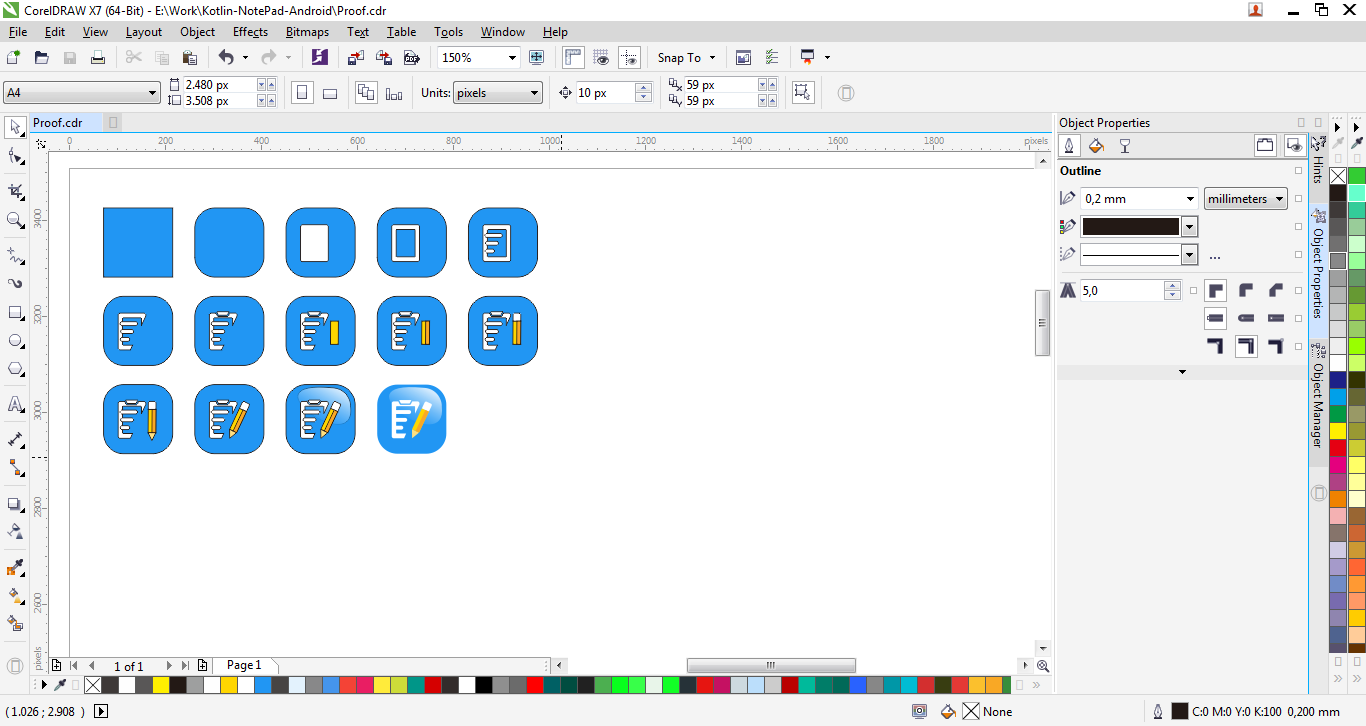Toggle portrait page orientation
This screenshot has height=726, width=1366.
pyautogui.click(x=302, y=93)
